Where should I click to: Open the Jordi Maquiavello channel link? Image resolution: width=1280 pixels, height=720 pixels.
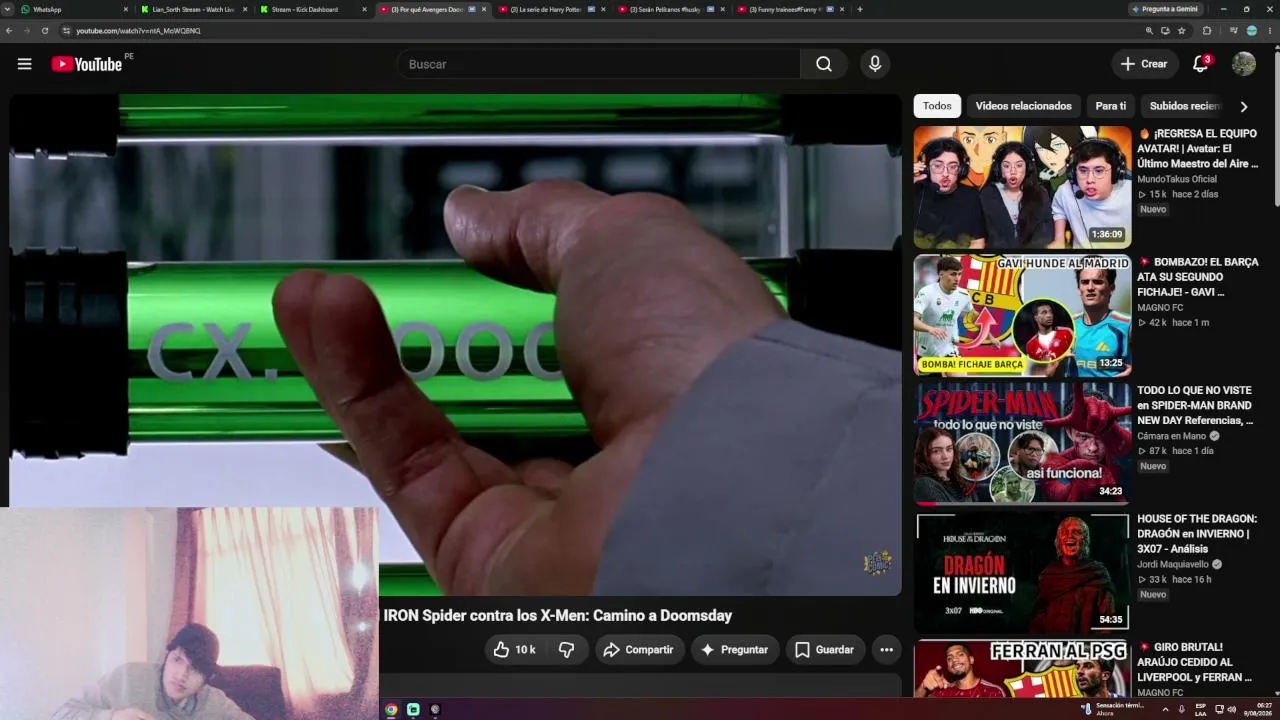point(1173,565)
